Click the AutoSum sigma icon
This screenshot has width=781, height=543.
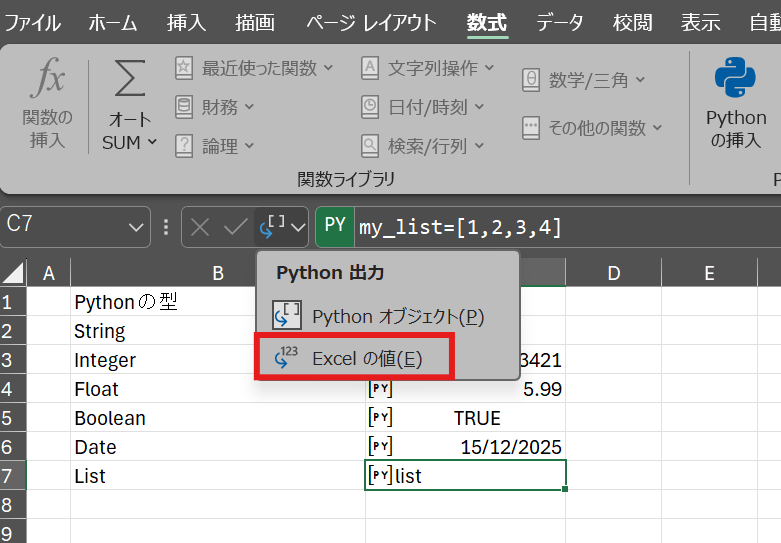130,78
